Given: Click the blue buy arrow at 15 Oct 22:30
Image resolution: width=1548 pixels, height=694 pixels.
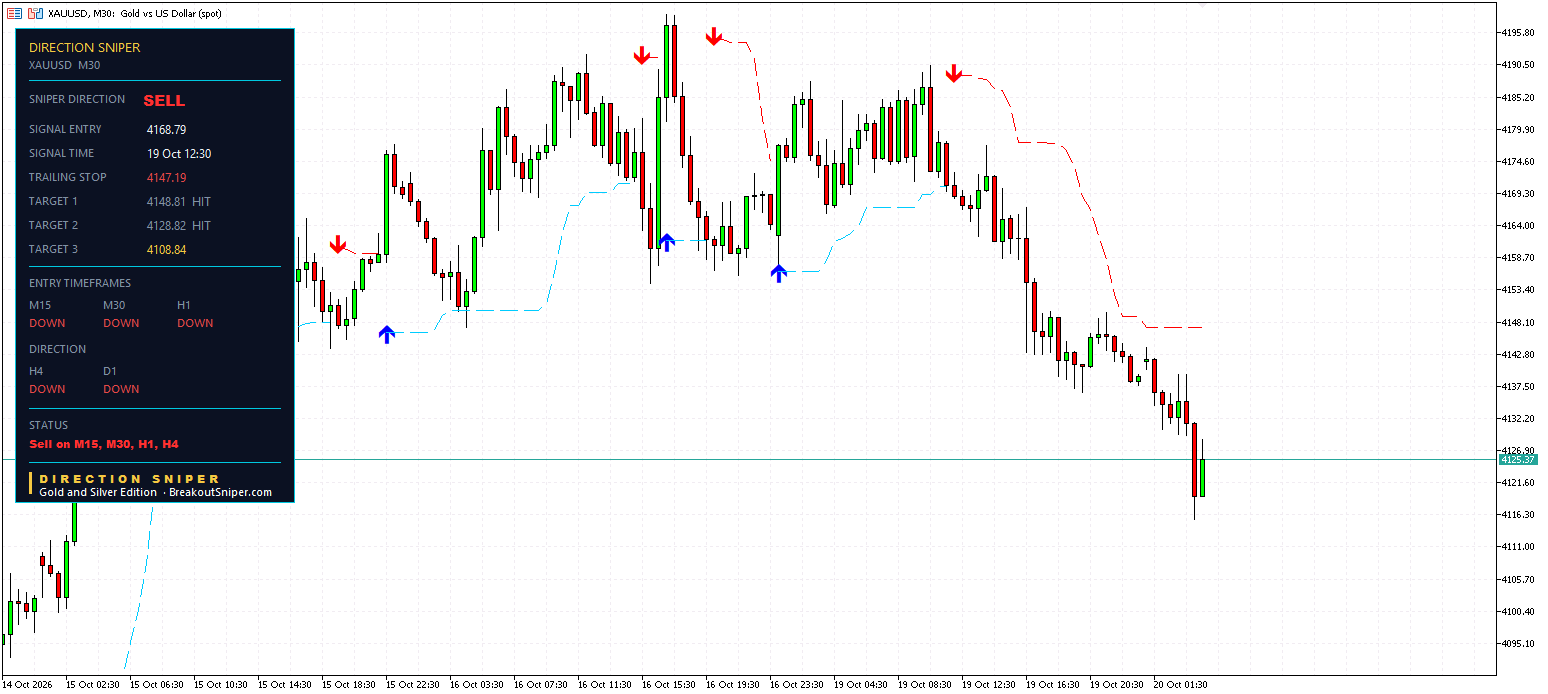Looking at the screenshot, I should (387, 334).
